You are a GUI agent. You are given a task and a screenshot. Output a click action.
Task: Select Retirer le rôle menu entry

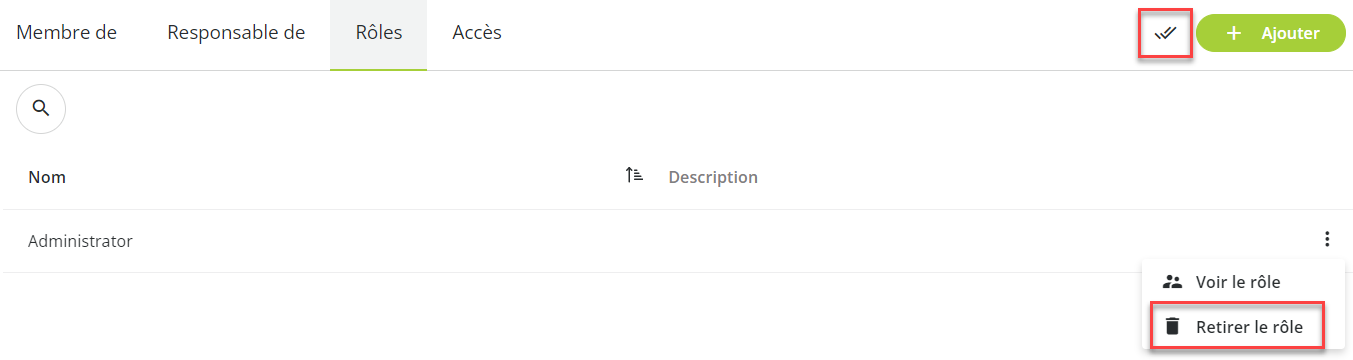pyautogui.click(x=1240, y=326)
